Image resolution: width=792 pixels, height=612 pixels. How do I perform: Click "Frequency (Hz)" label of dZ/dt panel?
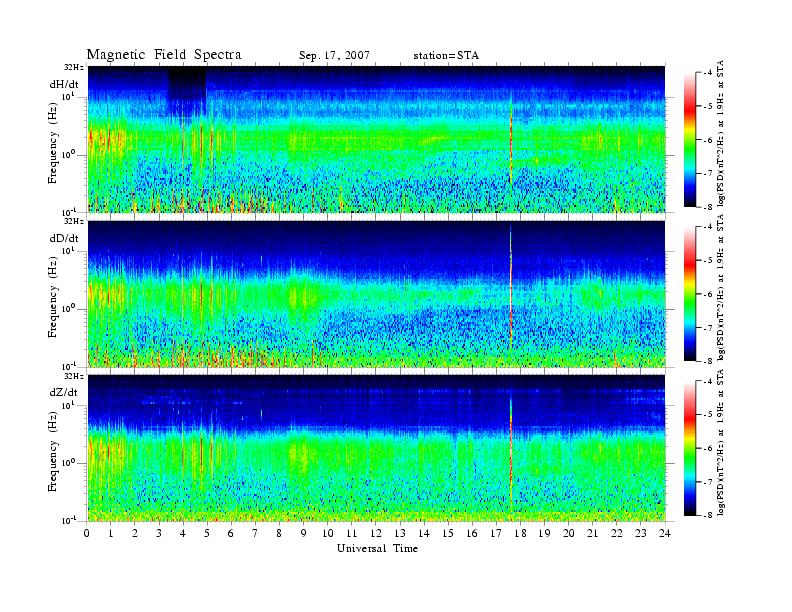(x=53, y=451)
